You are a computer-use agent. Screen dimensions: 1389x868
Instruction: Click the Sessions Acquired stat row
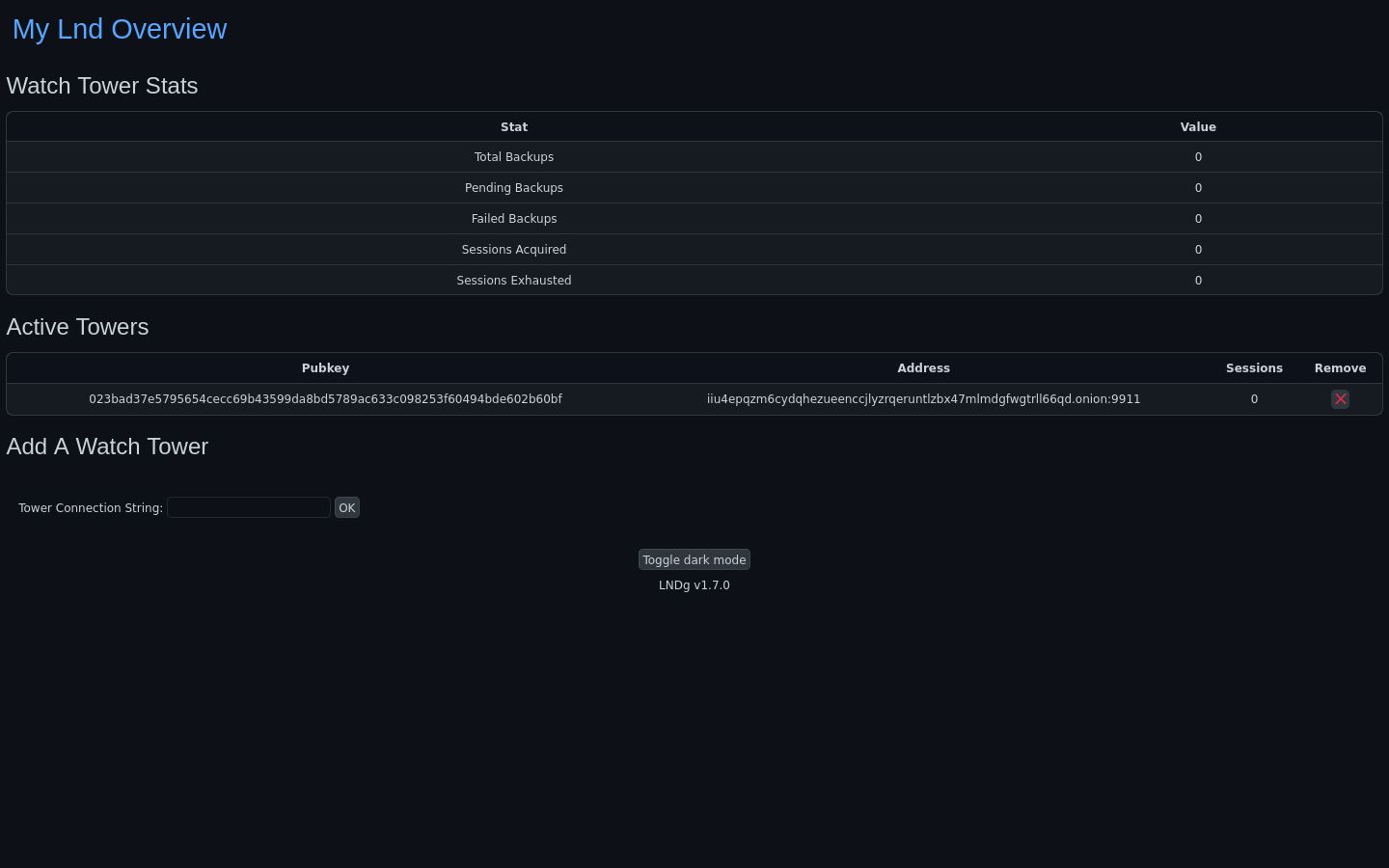694,250
